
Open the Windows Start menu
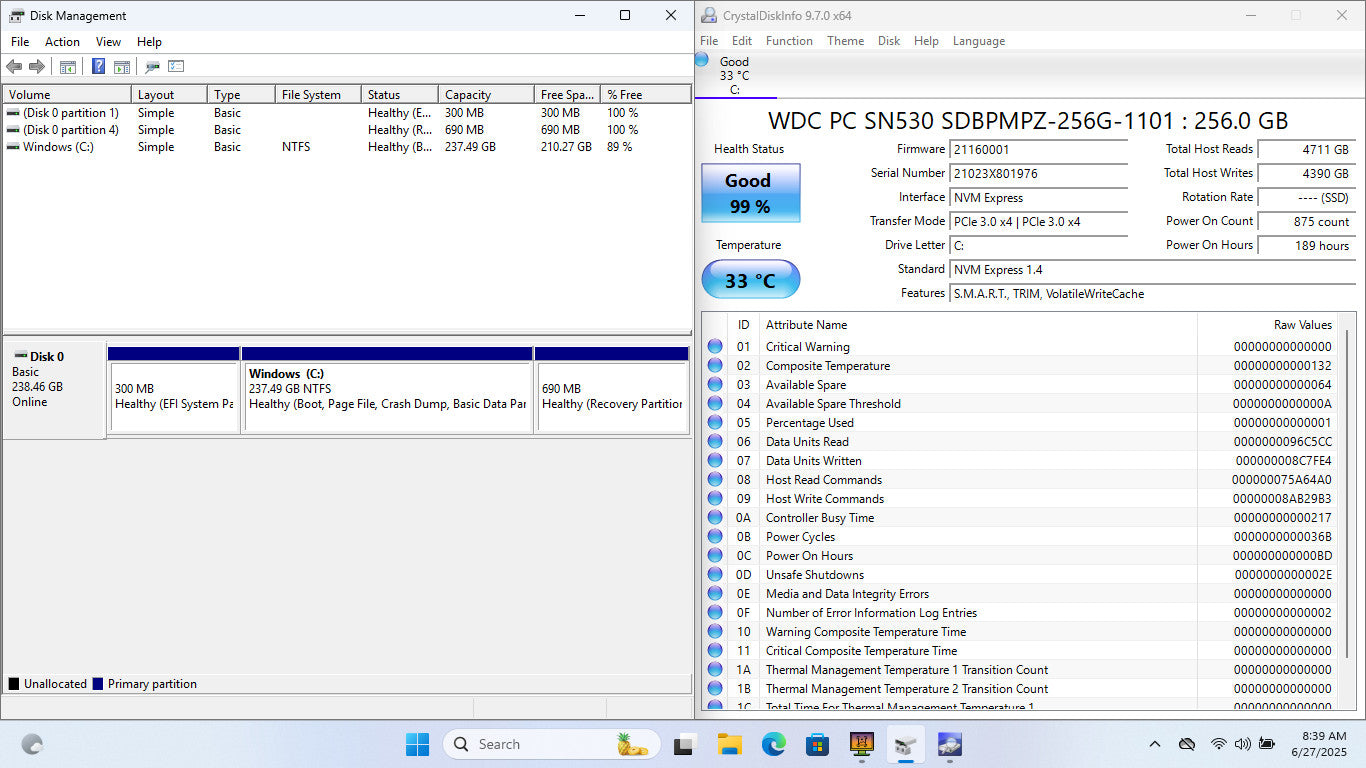pyautogui.click(x=417, y=744)
